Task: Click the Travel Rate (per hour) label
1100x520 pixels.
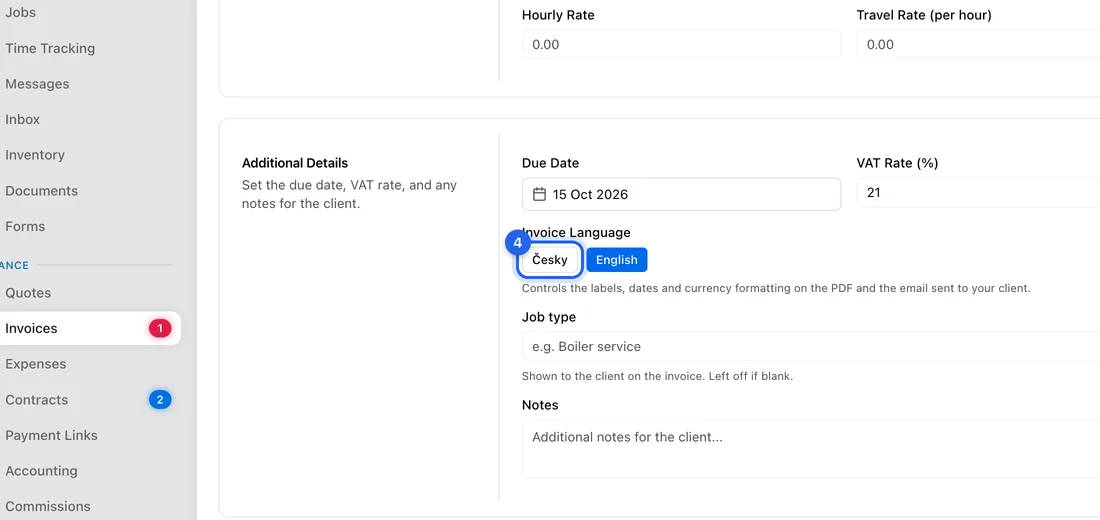Action: tap(924, 15)
